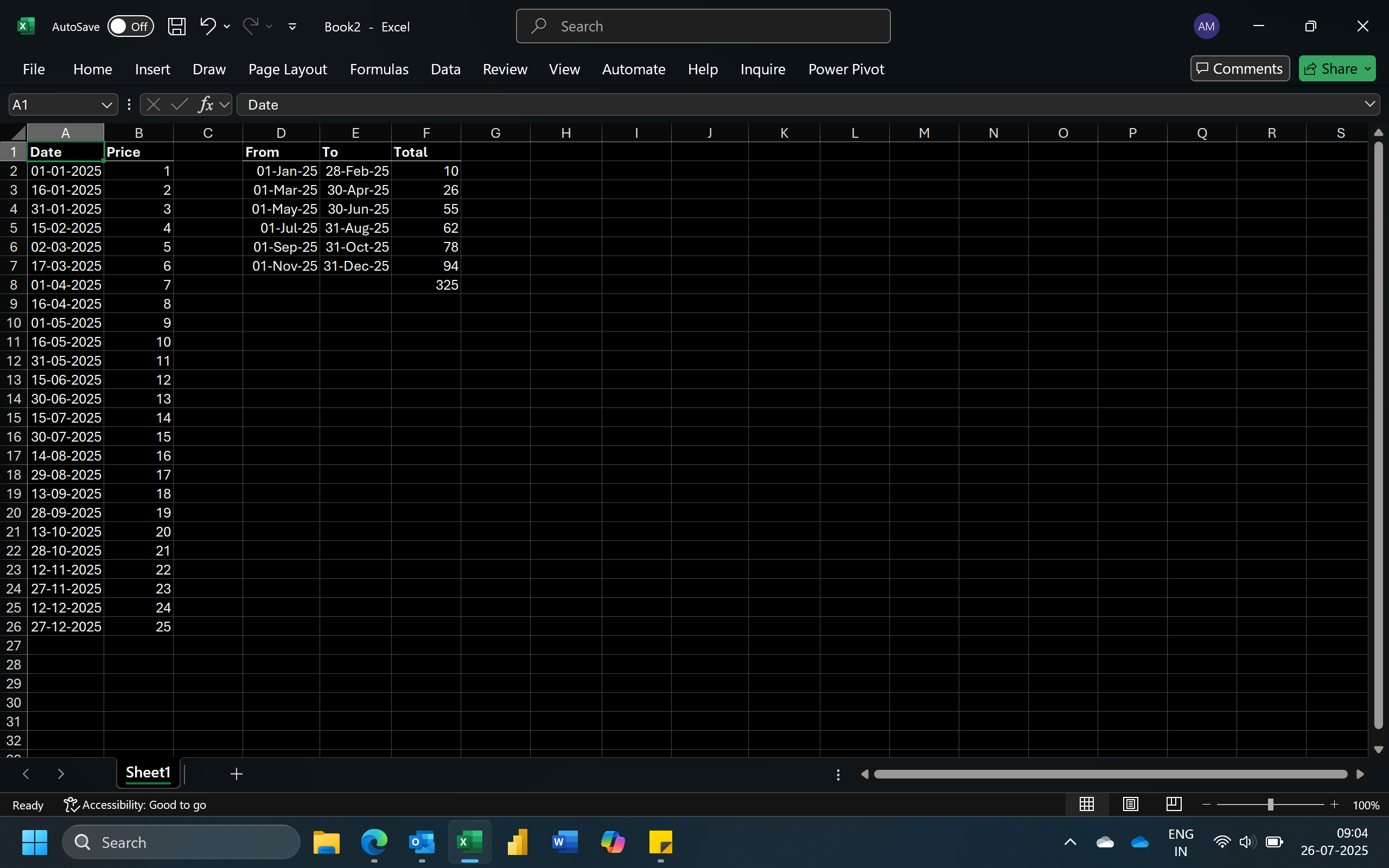Viewport: 1389px width, 868px height.
Task: Click the Normal view grid icon
Action: coord(1087,805)
